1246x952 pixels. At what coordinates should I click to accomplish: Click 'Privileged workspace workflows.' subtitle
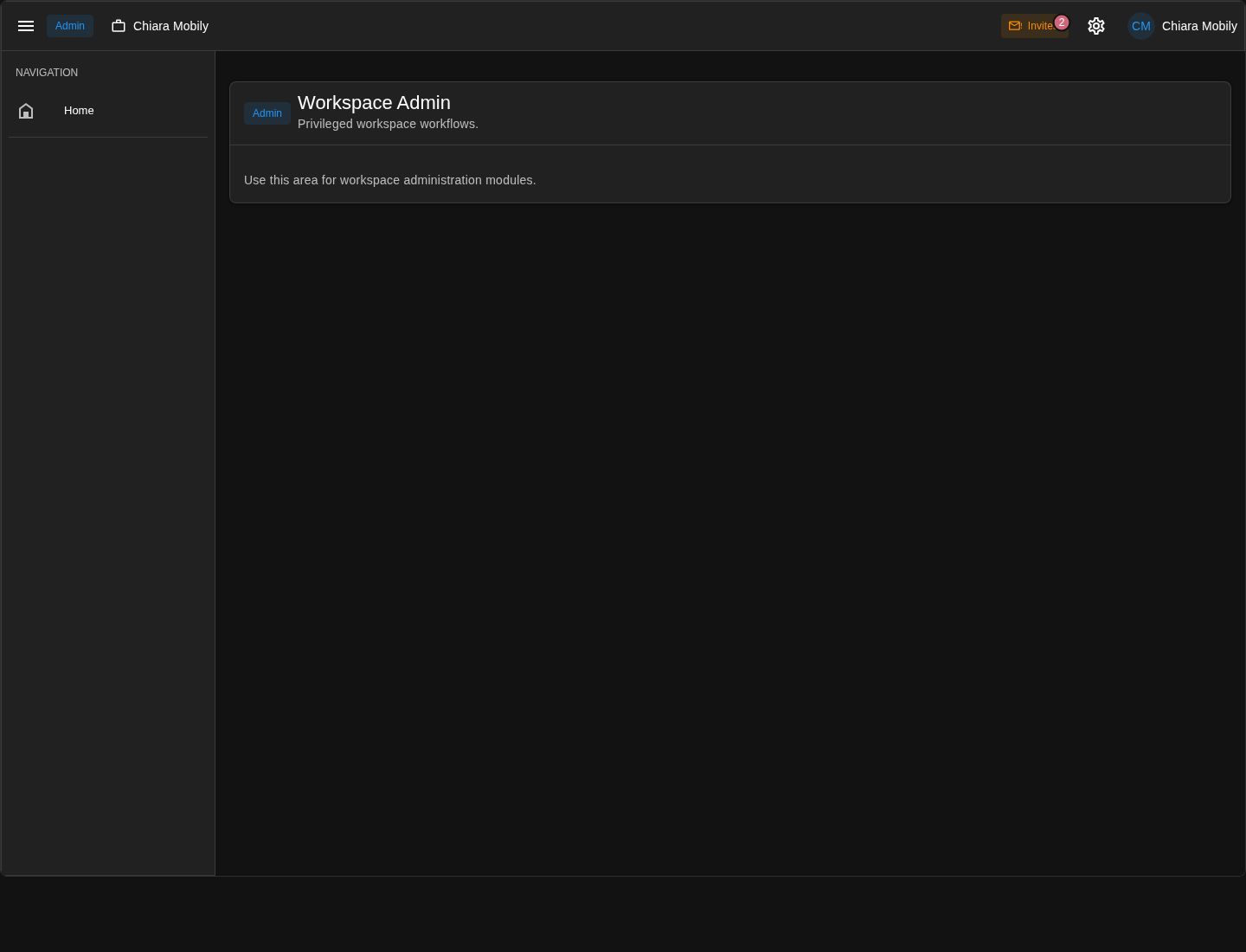click(388, 124)
